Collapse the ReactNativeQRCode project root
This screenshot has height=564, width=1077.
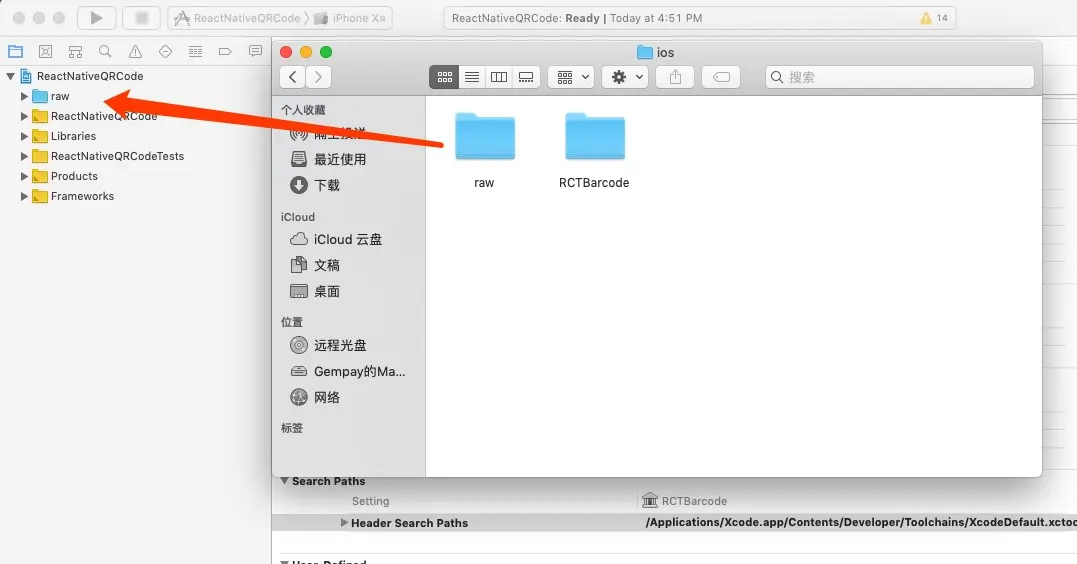[11, 76]
